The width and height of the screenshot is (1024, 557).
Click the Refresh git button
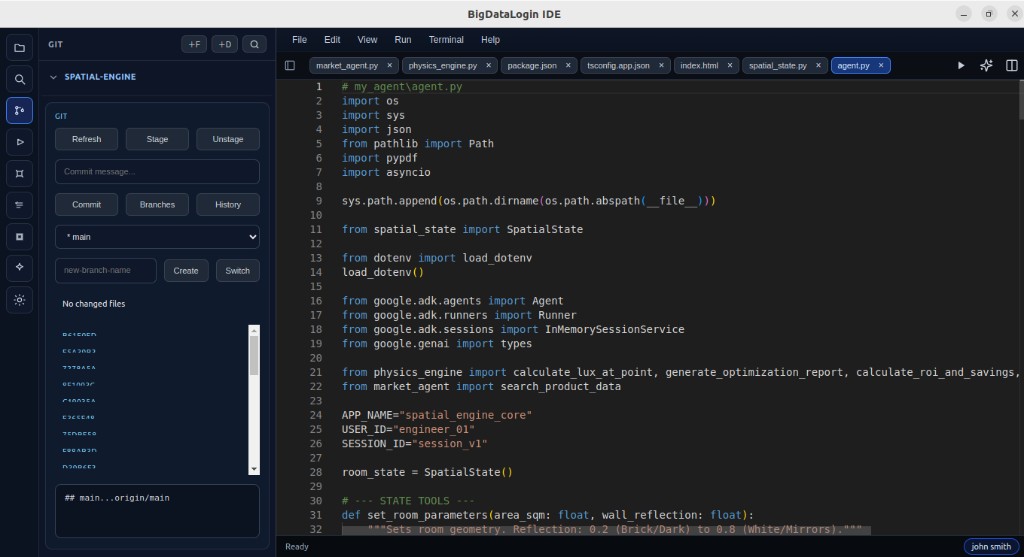86,139
